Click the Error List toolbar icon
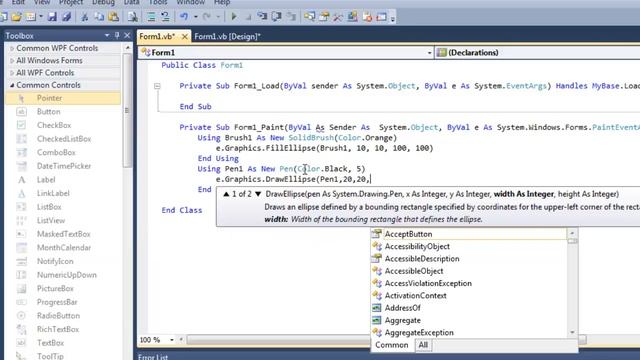The width and height of the screenshot is (640, 360). 367,17
